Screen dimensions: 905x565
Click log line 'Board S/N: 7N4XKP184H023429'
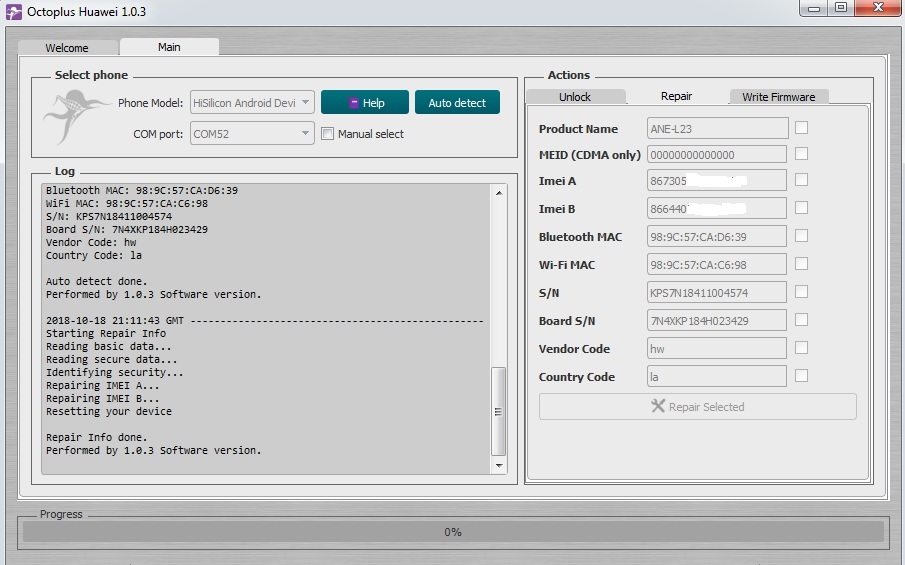(126, 229)
